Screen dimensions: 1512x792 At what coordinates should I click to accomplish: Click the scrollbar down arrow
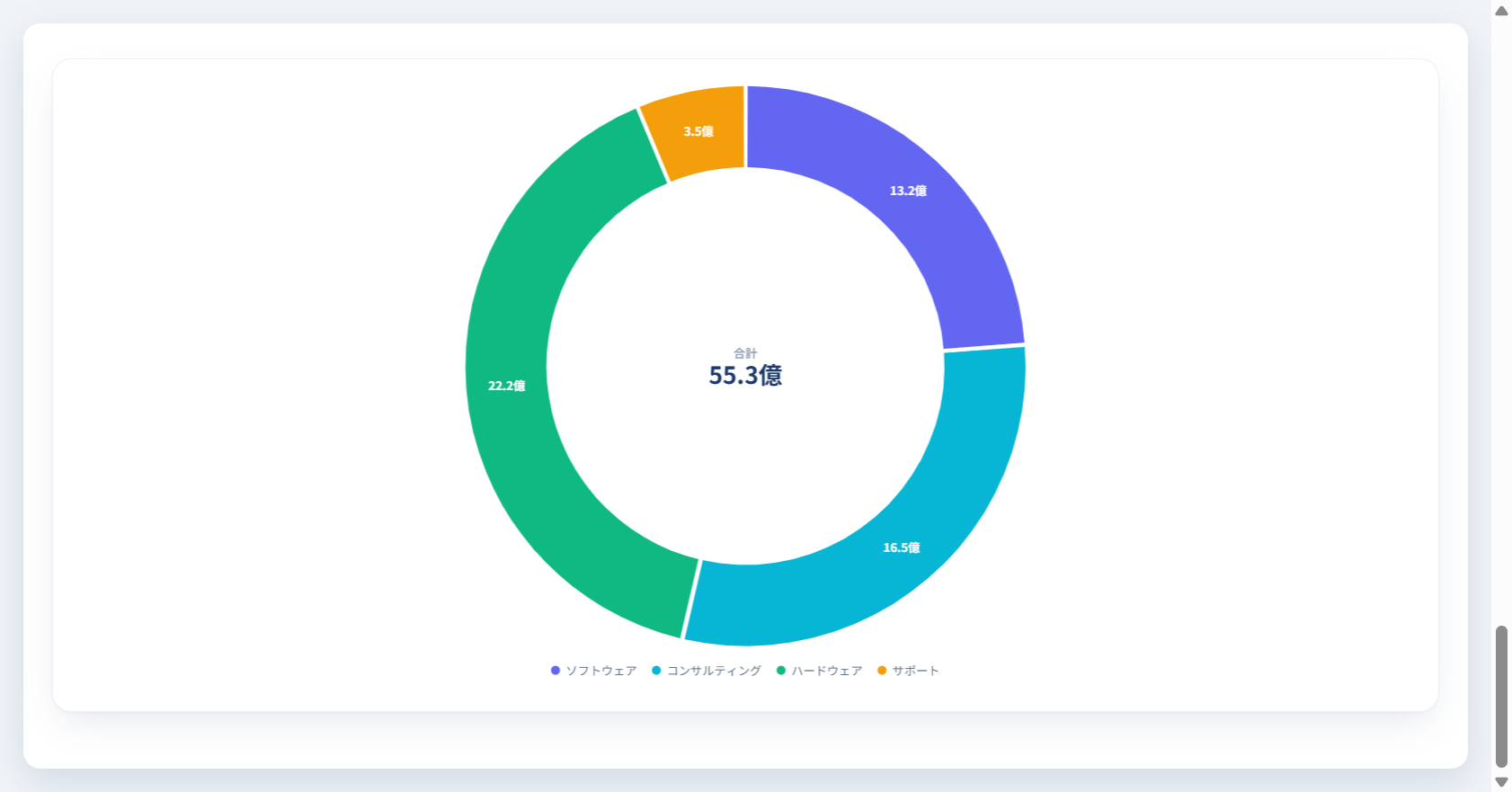click(1501, 782)
